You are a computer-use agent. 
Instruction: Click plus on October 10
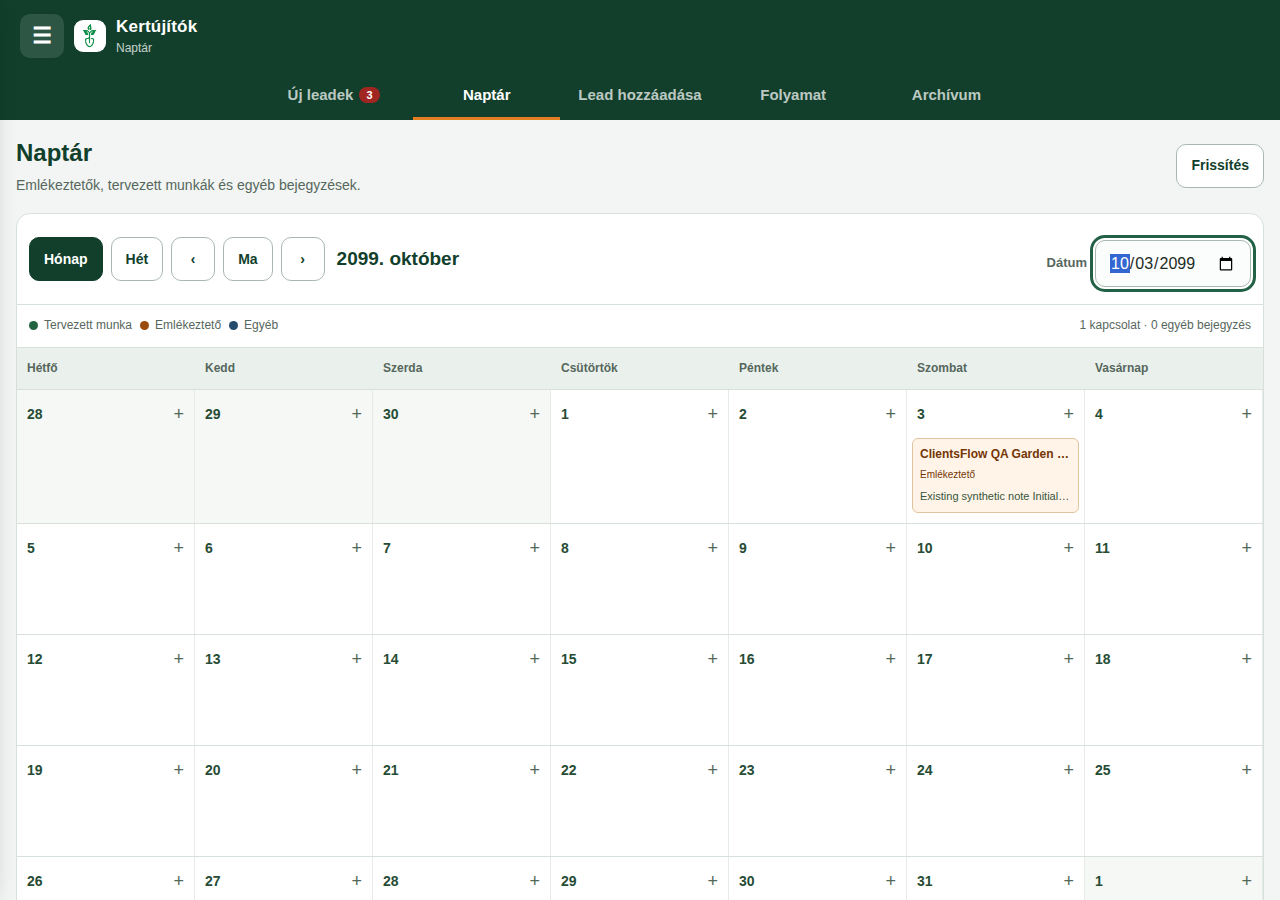pyautogui.click(x=1069, y=547)
